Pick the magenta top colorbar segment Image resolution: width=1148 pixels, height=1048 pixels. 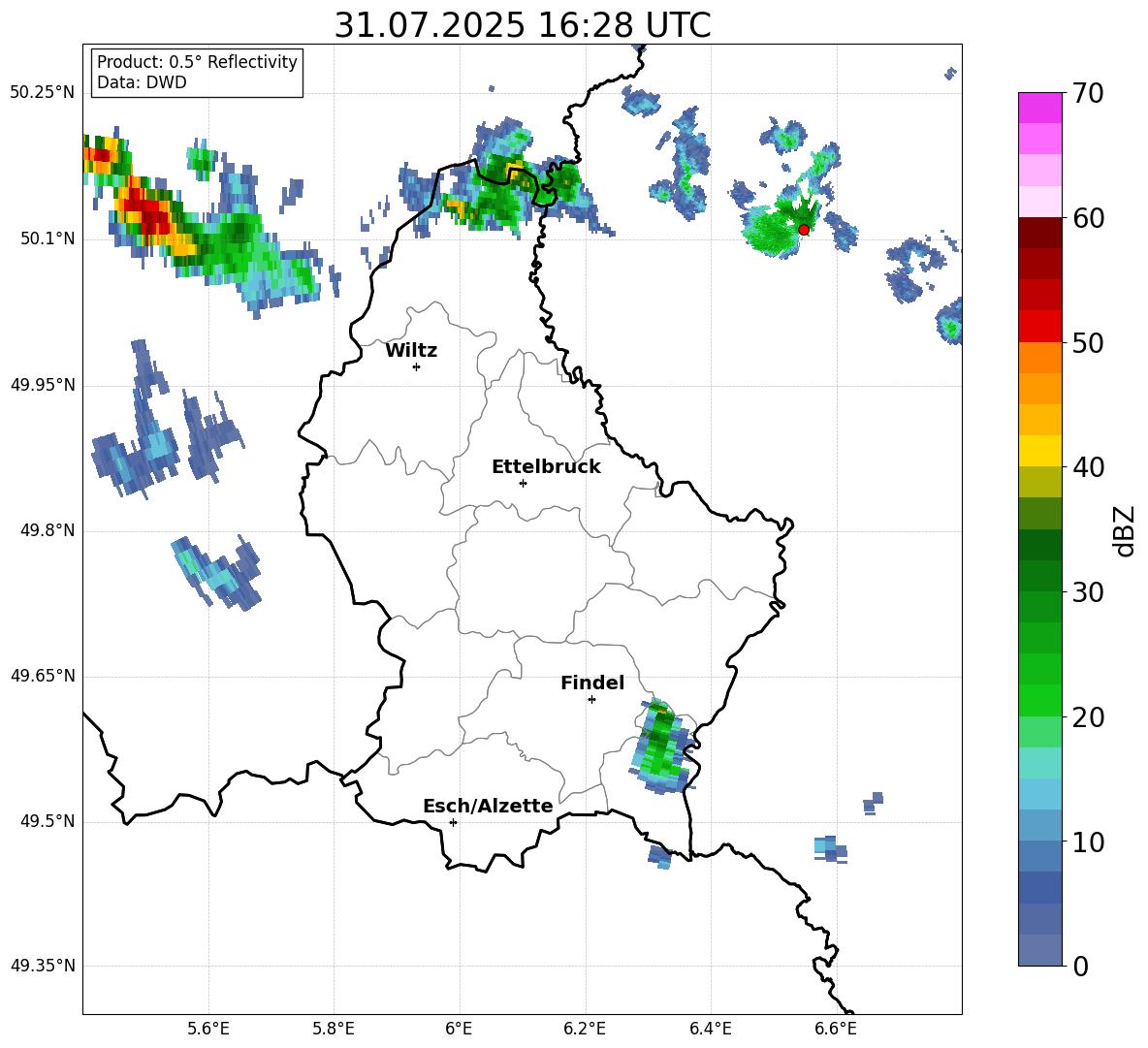click(1039, 108)
